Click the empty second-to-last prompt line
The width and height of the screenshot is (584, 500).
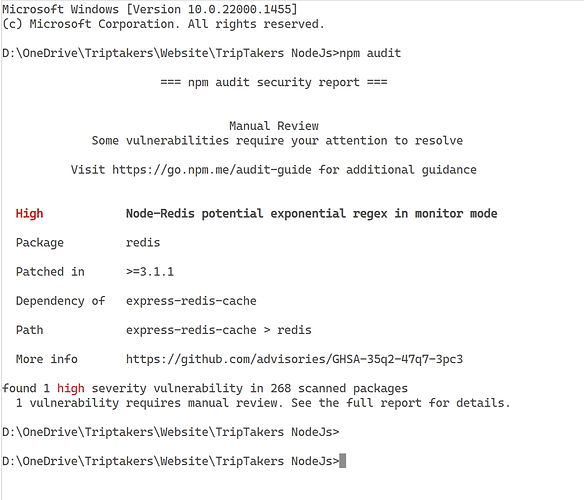(171, 432)
